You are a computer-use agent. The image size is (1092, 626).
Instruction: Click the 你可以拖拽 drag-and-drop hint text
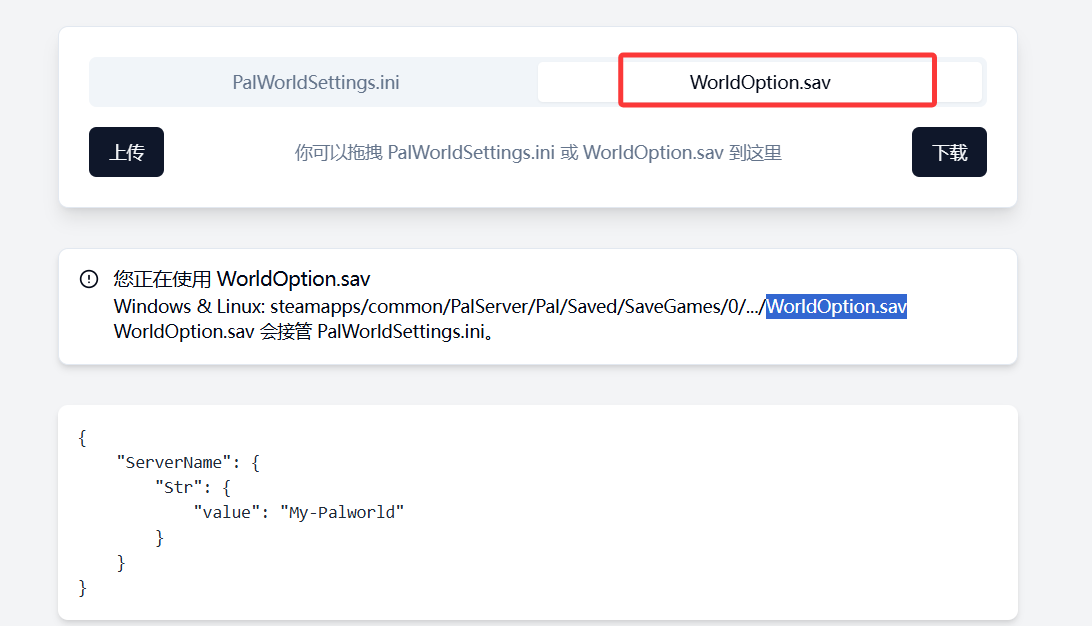tap(338, 153)
